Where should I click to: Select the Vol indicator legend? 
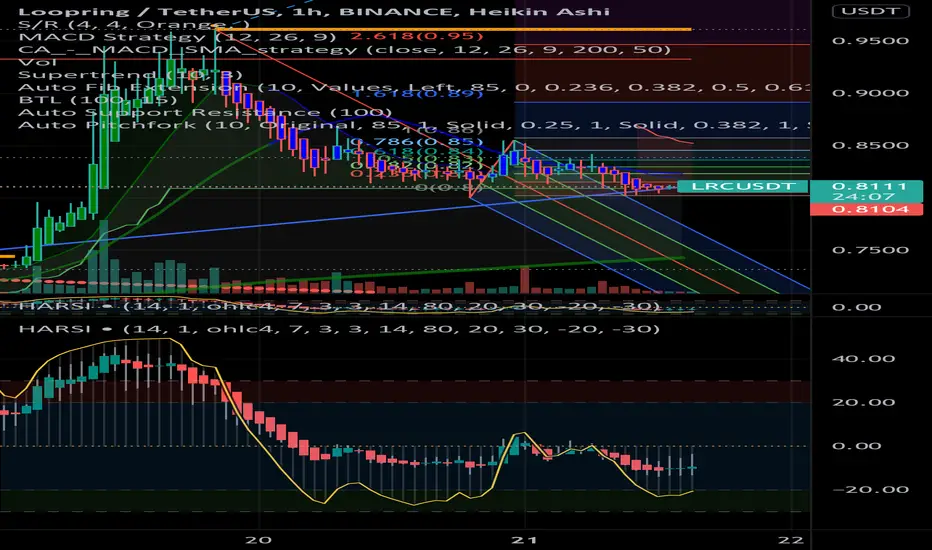37,62
